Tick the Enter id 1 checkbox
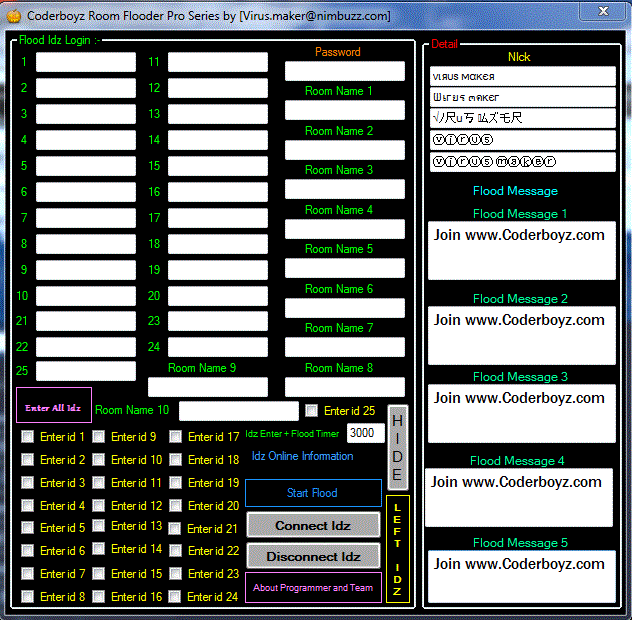Image resolution: width=632 pixels, height=620 pixels. [x=27, y=437]
